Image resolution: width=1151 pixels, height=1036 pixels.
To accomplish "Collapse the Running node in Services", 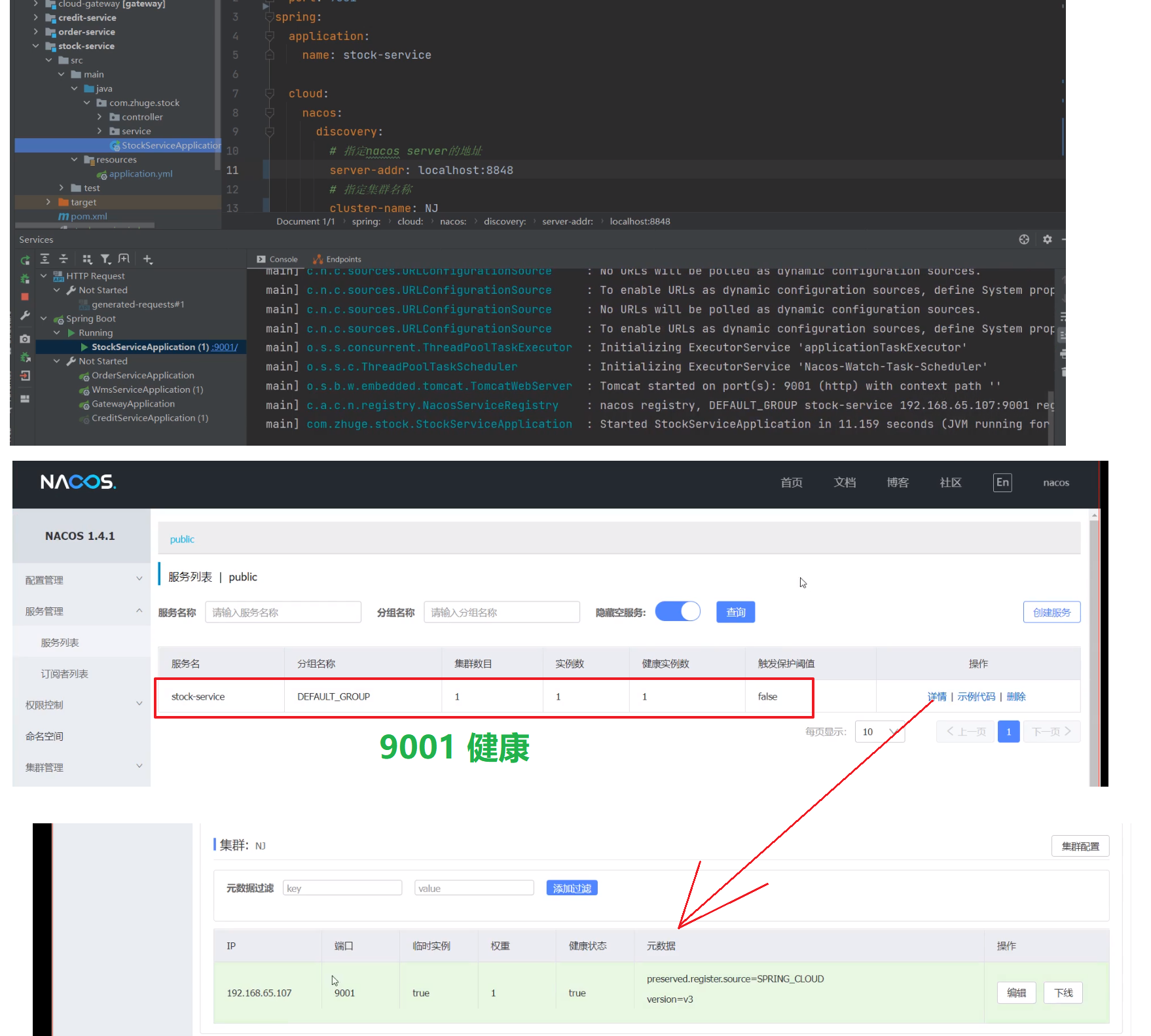I will tap(57, 333).
